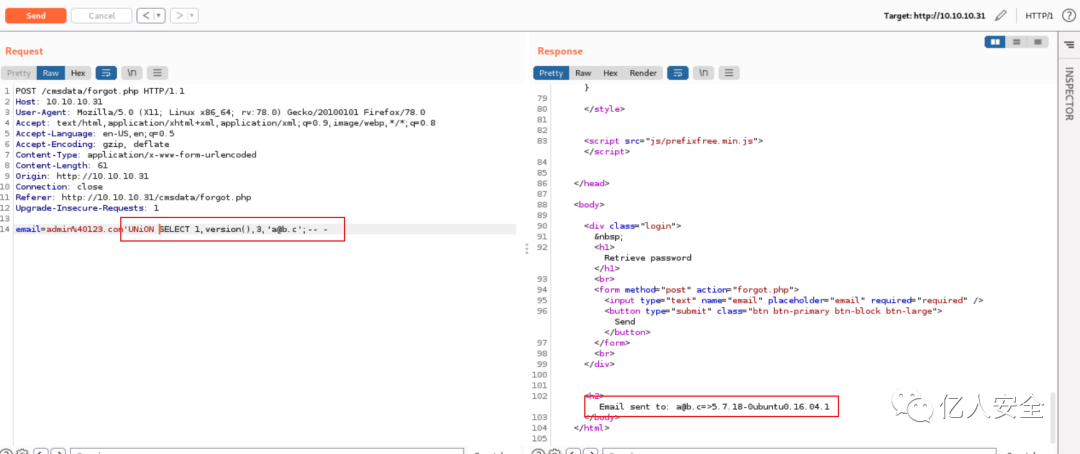
Task: Toggle the HTTP/1 protocol selector
Action: click(1039, 16)
